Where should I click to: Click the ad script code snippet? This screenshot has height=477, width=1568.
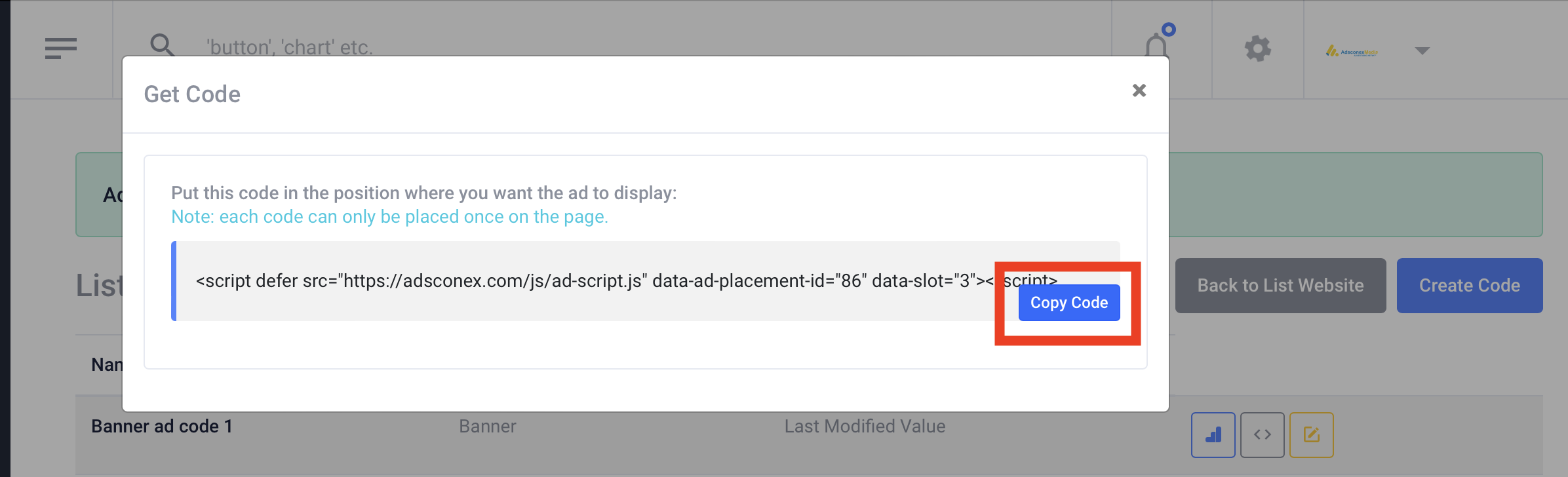click(590, 281)
